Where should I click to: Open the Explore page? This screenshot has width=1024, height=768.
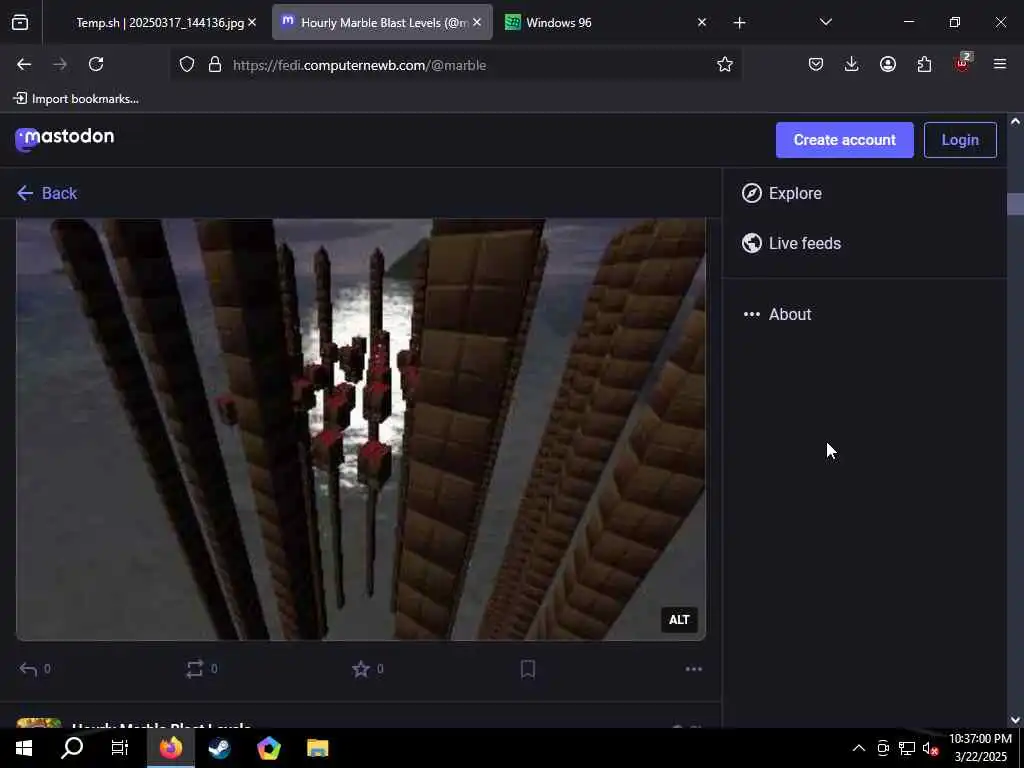tap(782, 193)
